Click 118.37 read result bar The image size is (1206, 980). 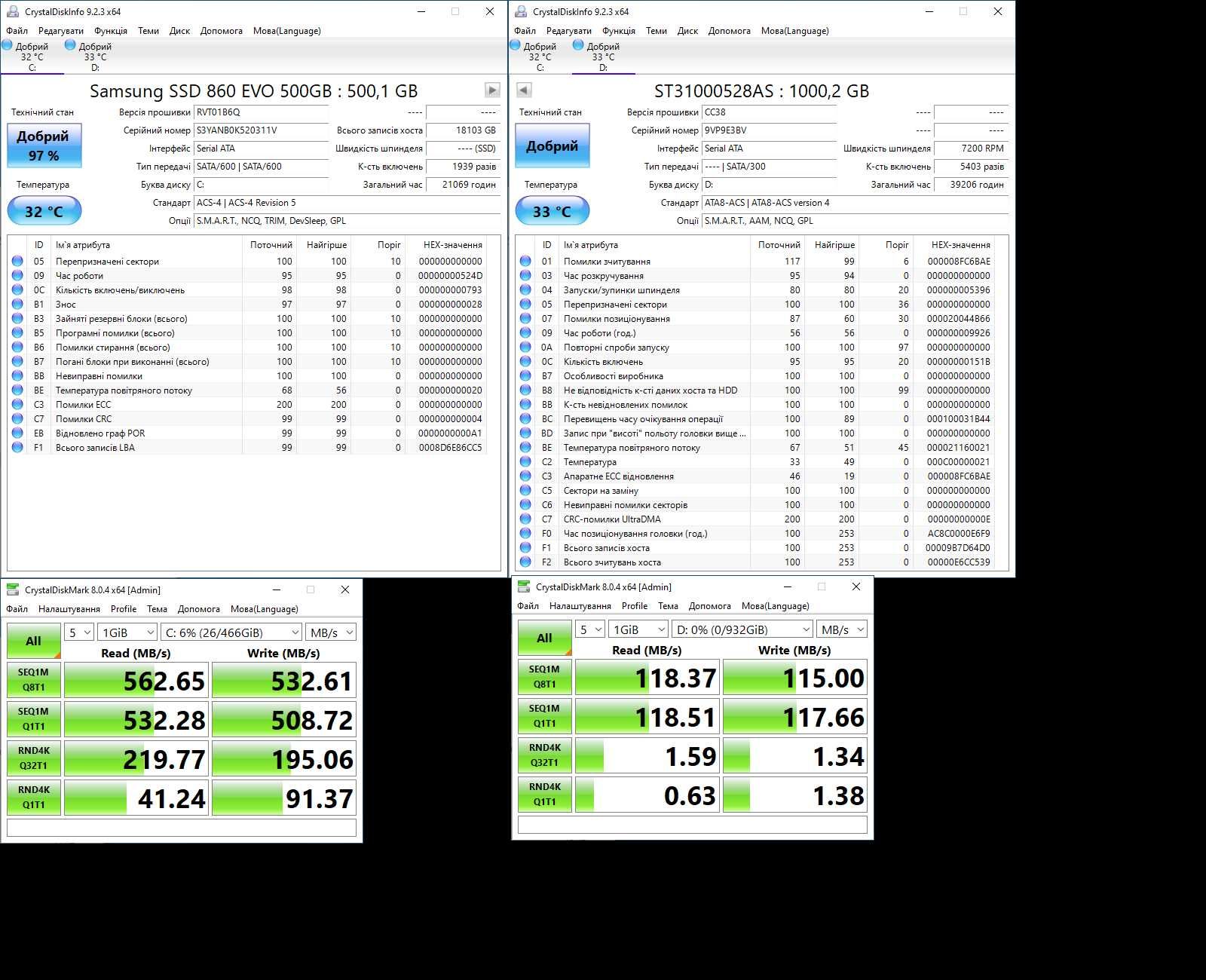pos(647,677)
